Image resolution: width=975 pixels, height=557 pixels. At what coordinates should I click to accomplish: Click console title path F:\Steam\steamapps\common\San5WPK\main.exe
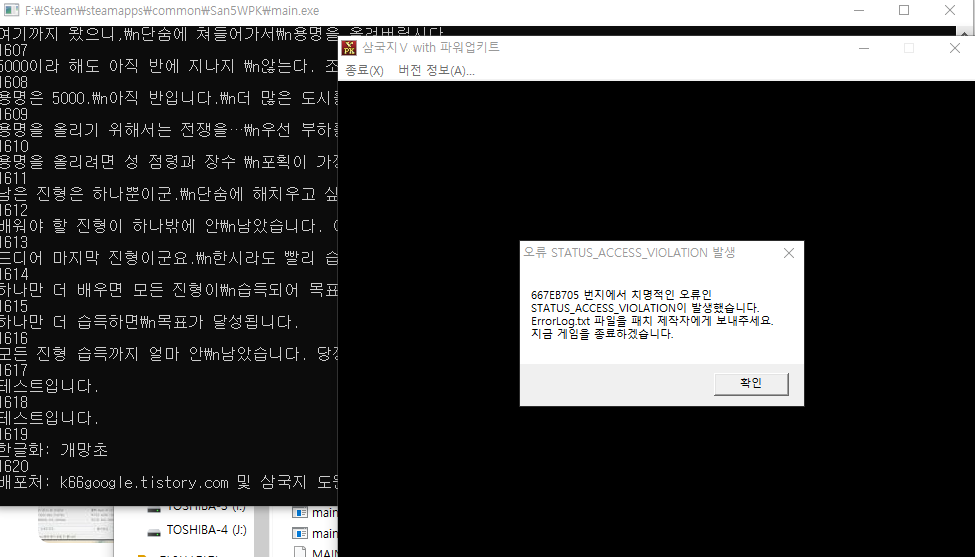click(x=172, y=11)
